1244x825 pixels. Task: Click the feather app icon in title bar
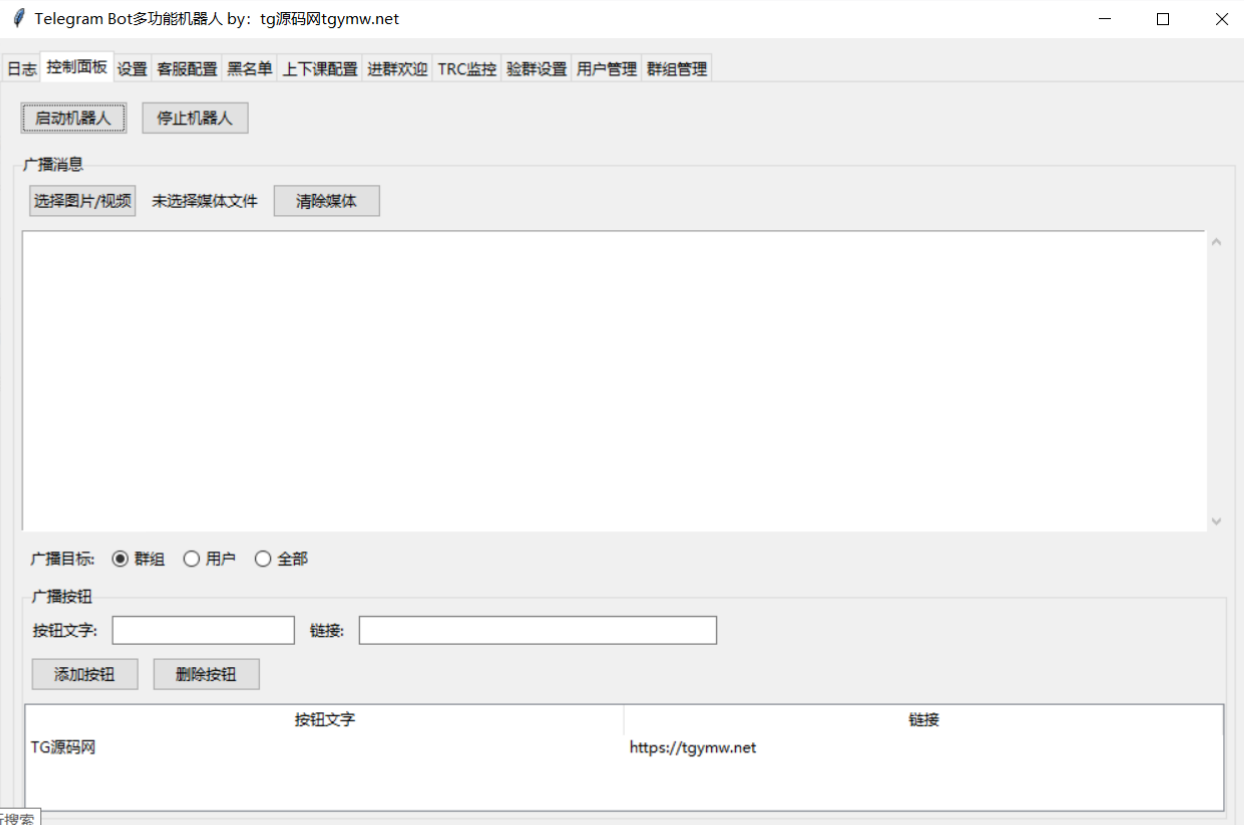click(x=18, y=19)
